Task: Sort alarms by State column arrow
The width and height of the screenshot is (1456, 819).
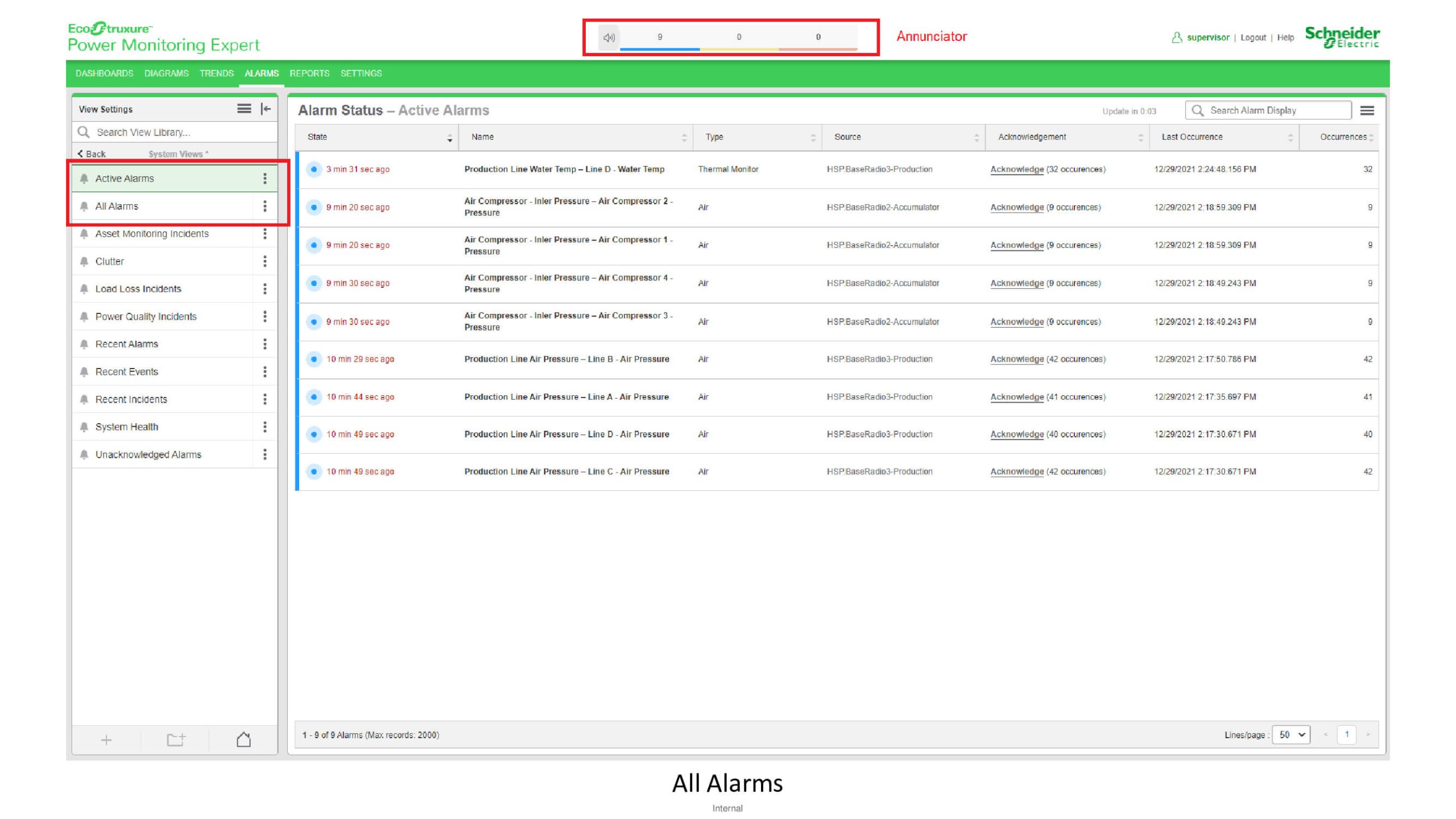Action: point(449,138)
